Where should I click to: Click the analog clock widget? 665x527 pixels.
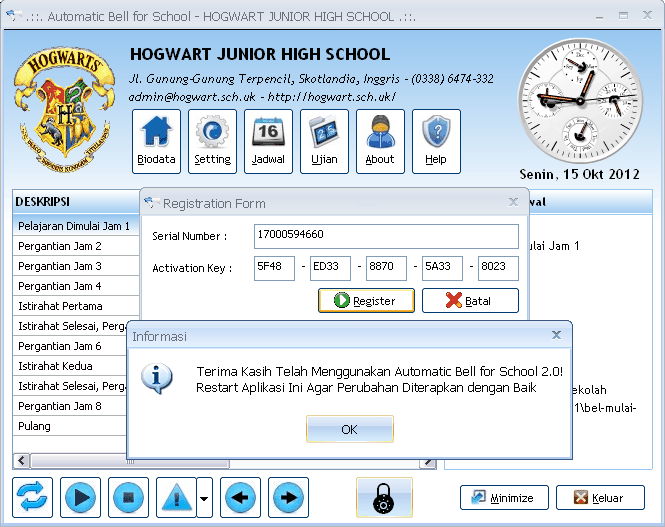click(580, 101)
